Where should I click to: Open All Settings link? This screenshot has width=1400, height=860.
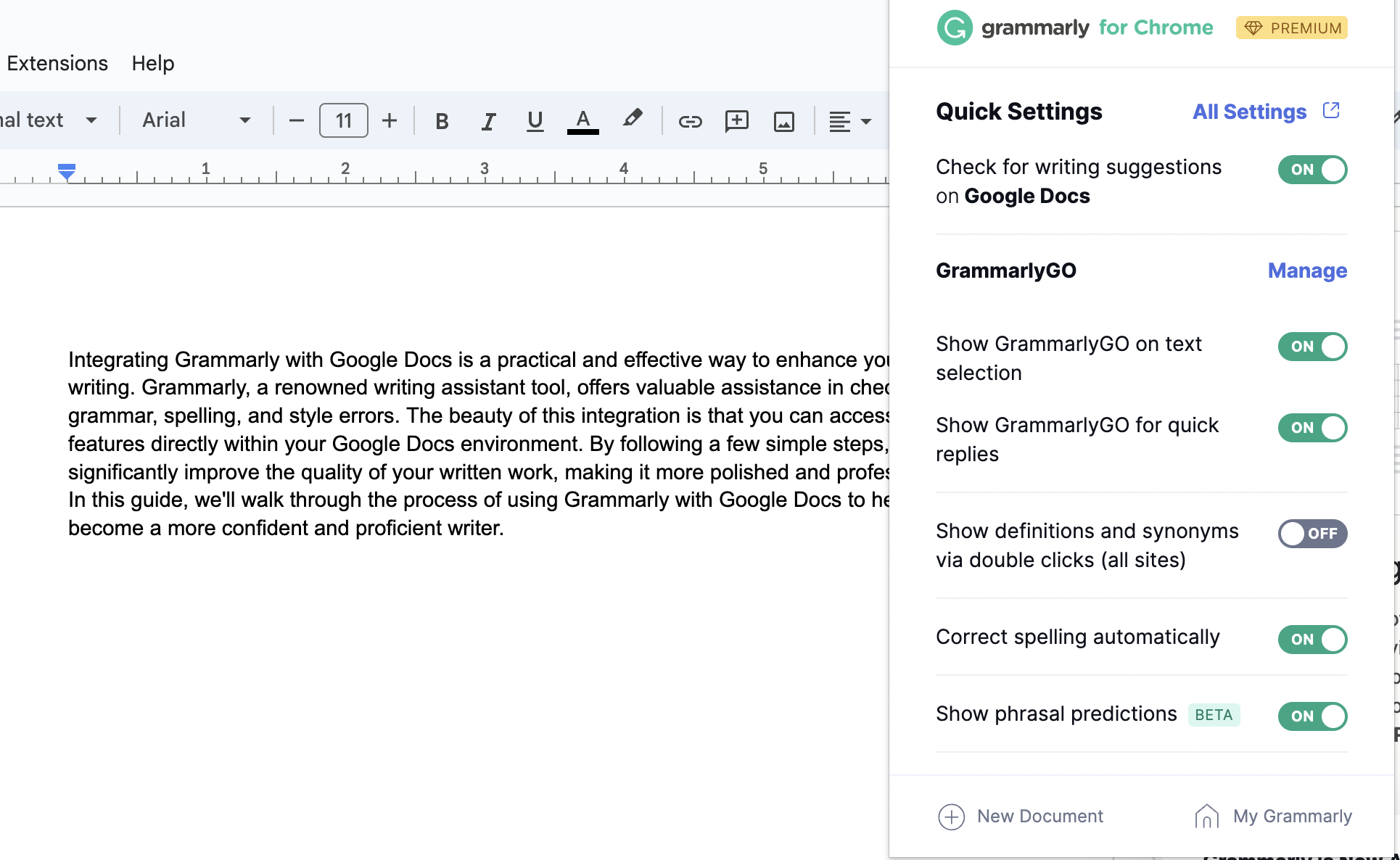tap(1250, 112)
